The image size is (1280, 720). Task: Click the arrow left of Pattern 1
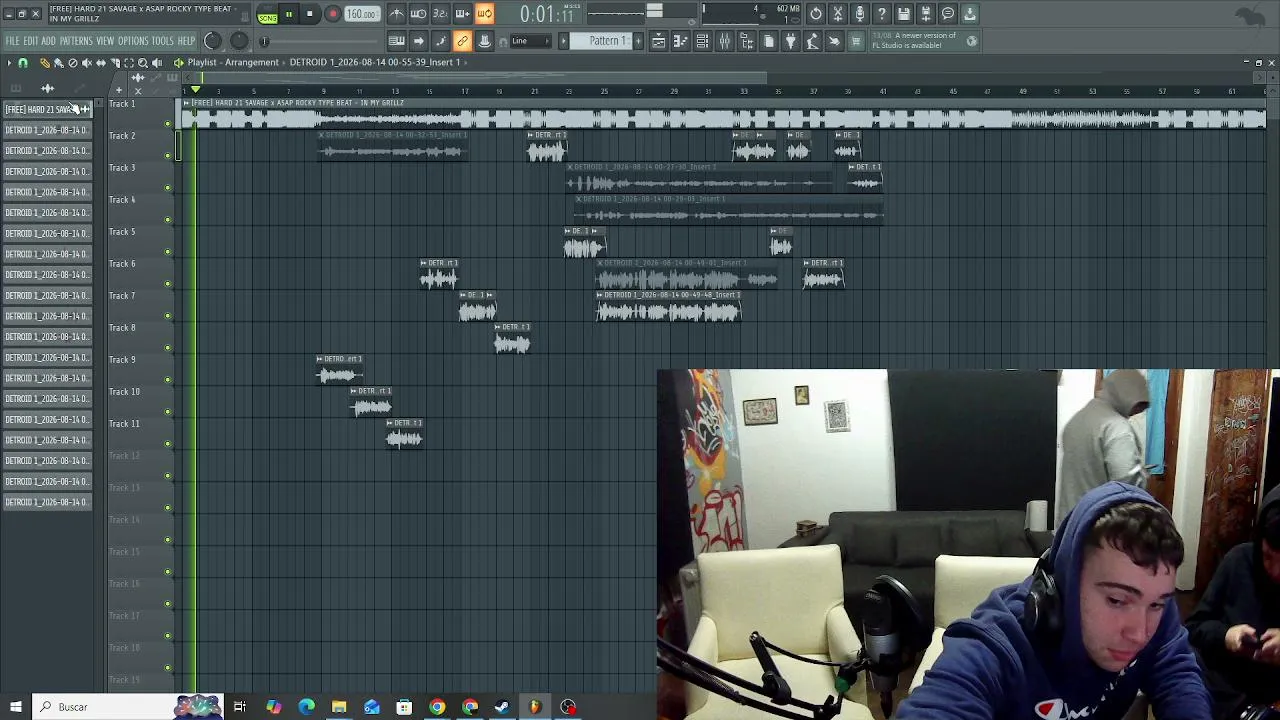tap(563, 41)
